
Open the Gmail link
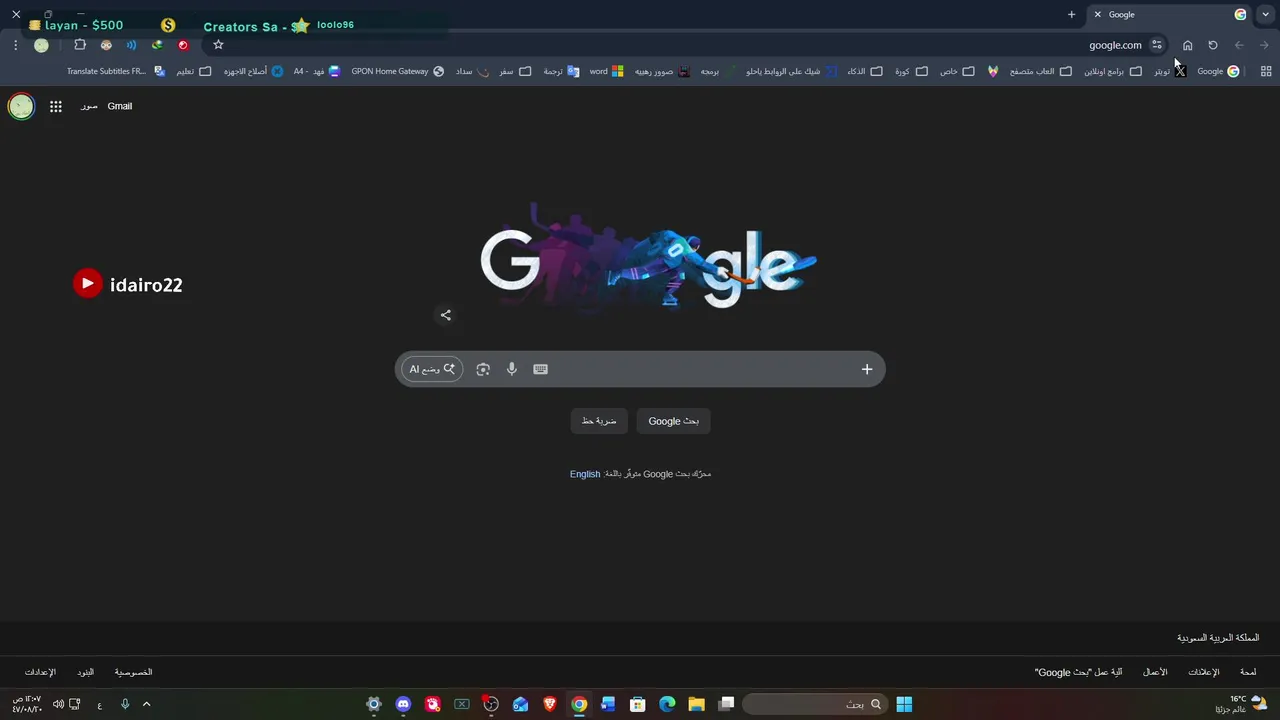pyautogui.click(x=120, y=106)
